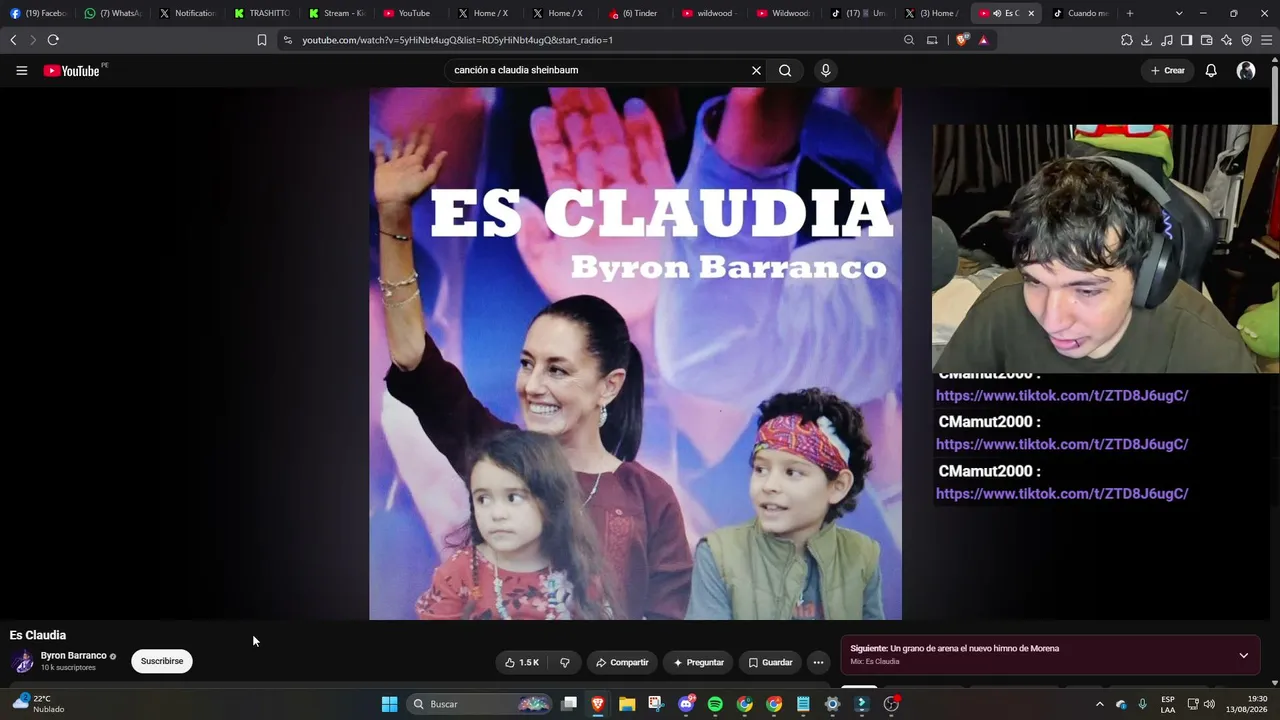Open Spotify from the taskbar
Viewport: 1280px width, 720px height.
coord(715,704)
